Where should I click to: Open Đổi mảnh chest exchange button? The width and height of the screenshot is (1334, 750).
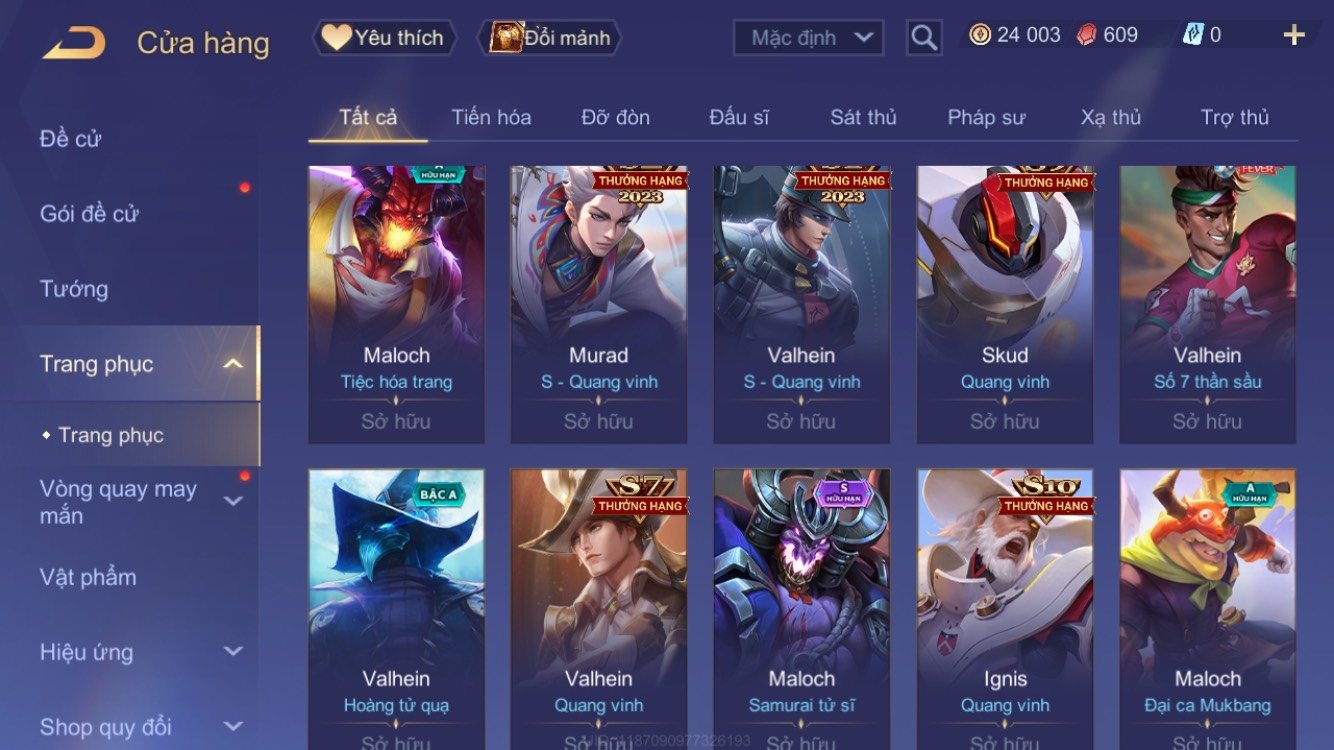tap(553, 38)
